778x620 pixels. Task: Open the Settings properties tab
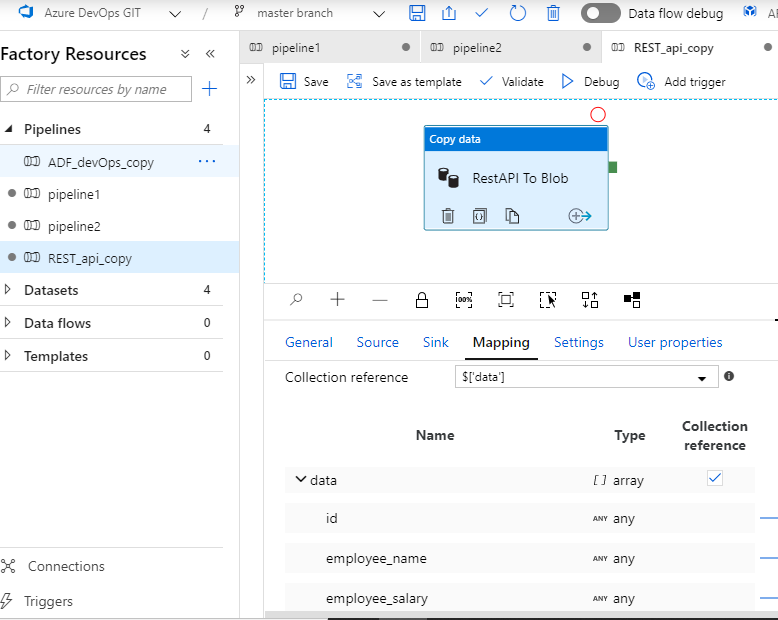(579, 342)
